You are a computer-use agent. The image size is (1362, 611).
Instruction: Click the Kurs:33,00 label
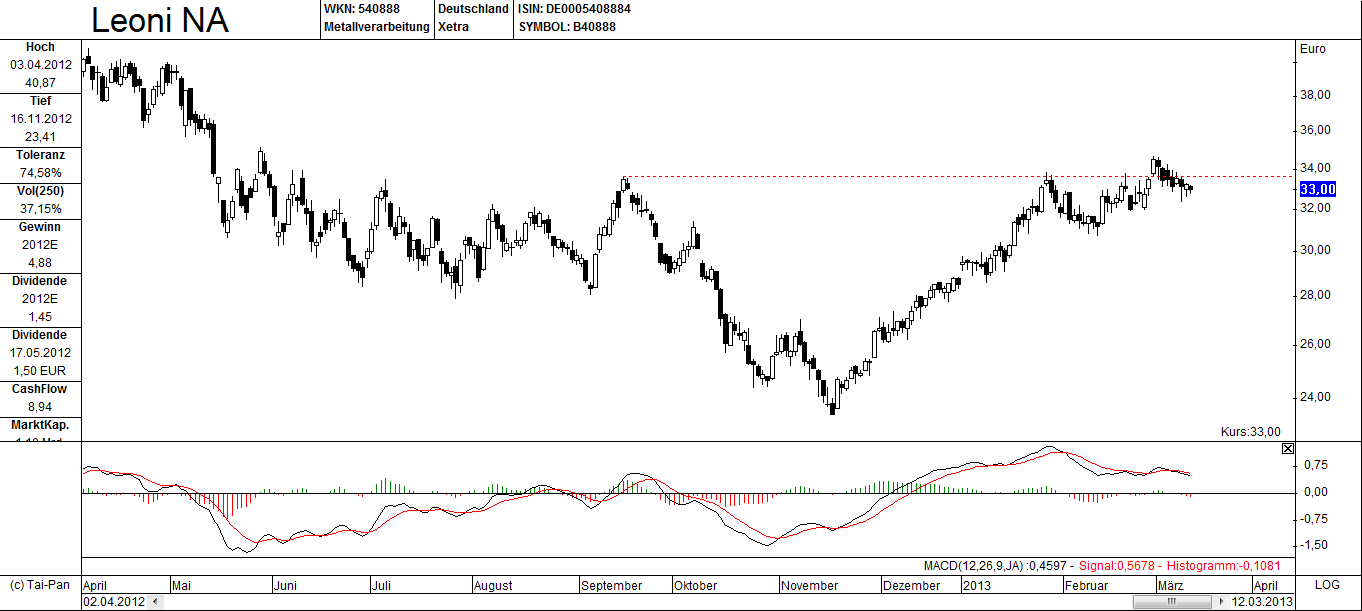1250,432
